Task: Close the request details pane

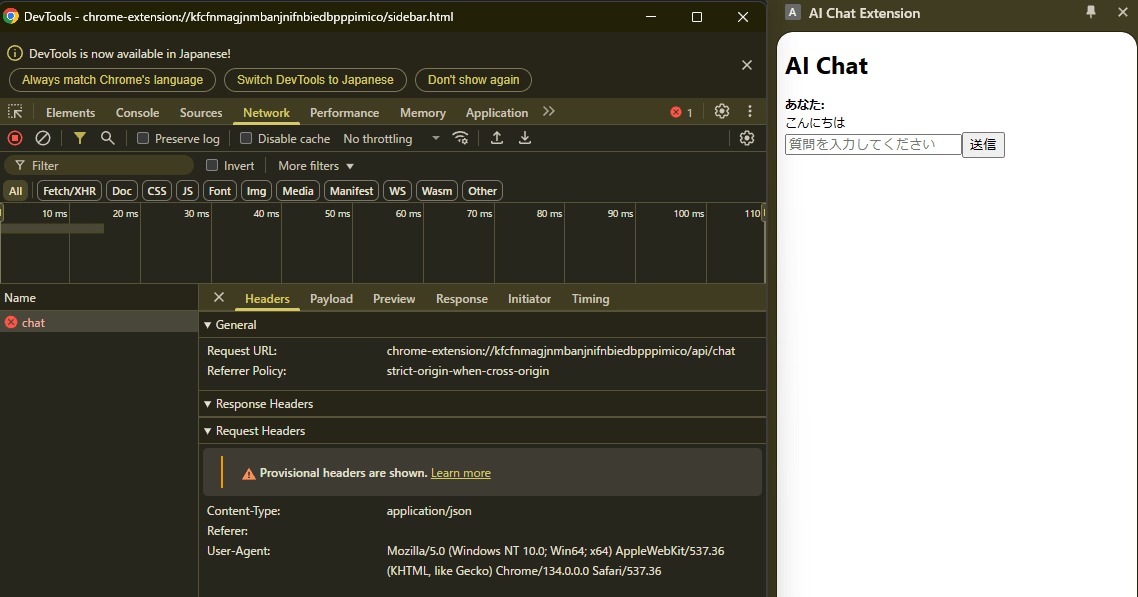Action: tap(218, 297)
